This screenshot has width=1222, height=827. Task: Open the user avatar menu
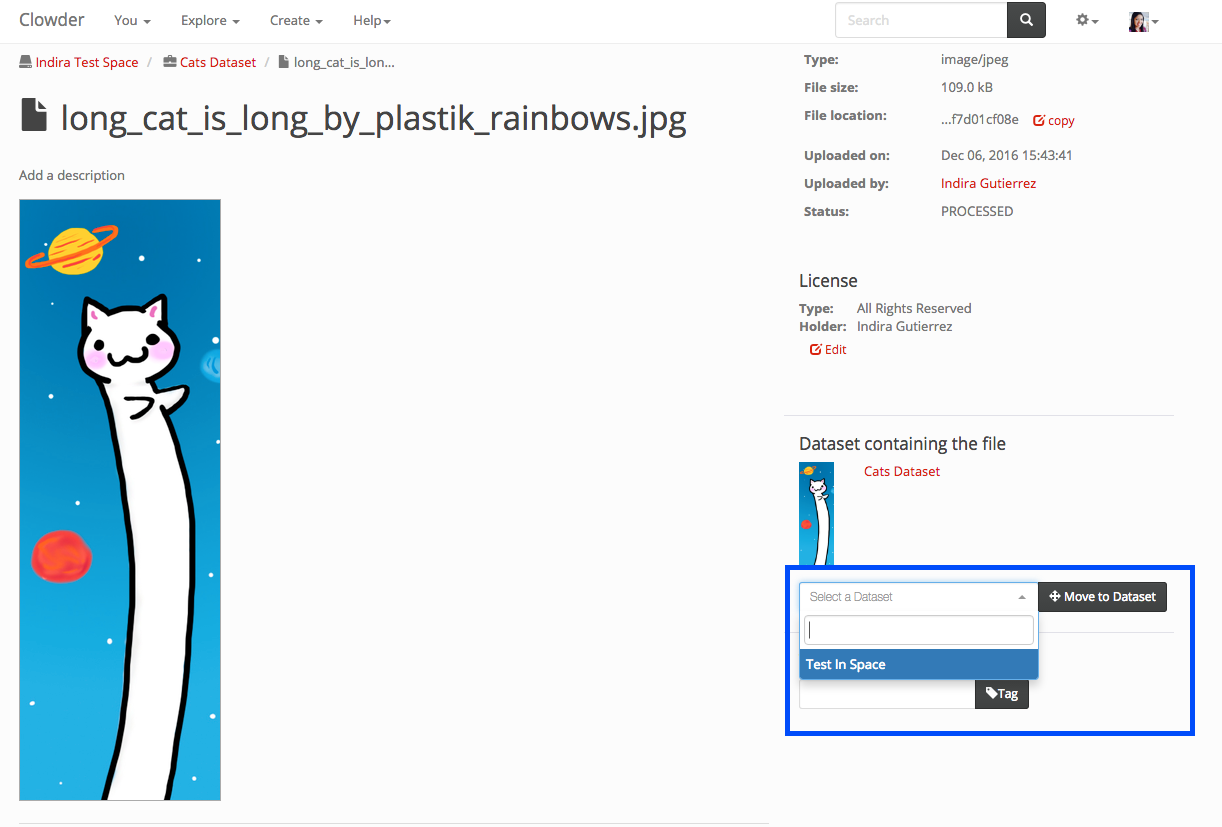(x=1143, y=21)
